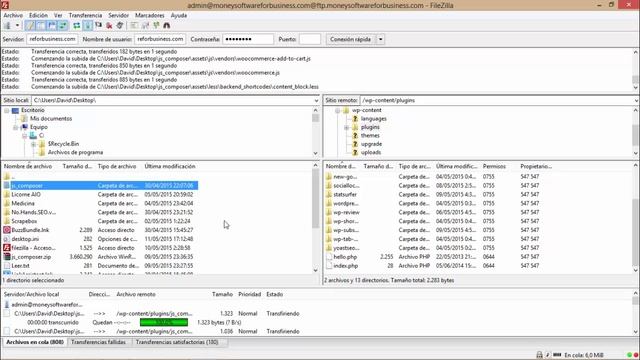
Task: Toggle directory comparison
Action: [x=145, y=25]
